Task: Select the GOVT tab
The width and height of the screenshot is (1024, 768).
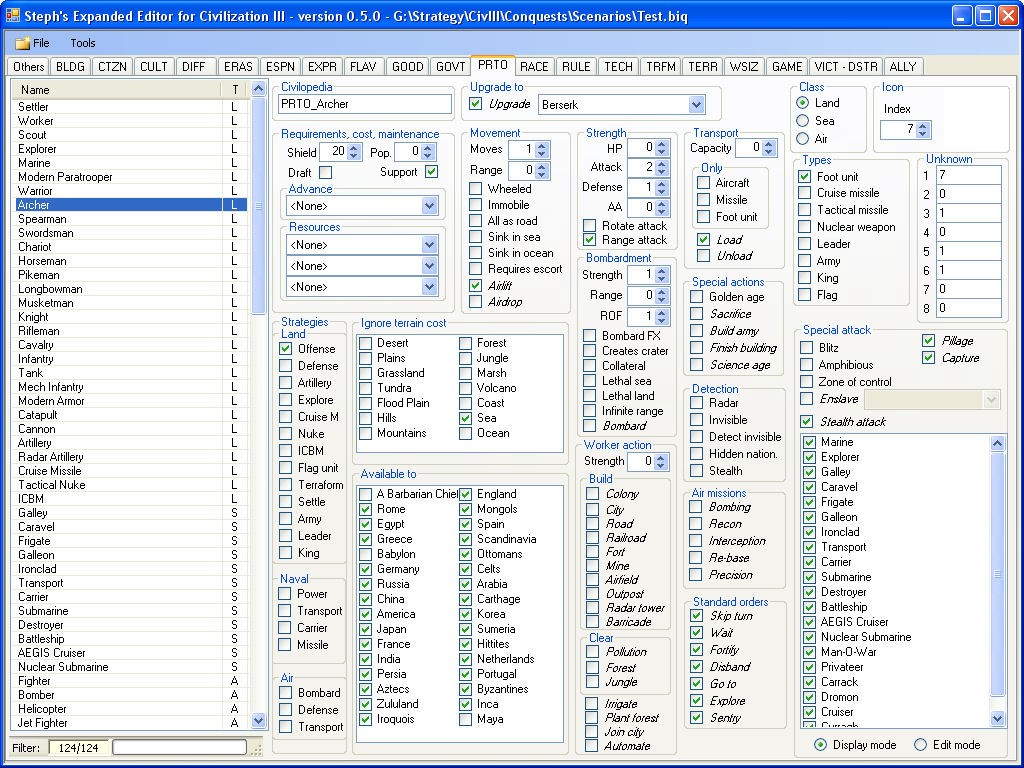Action: (451, 67)
